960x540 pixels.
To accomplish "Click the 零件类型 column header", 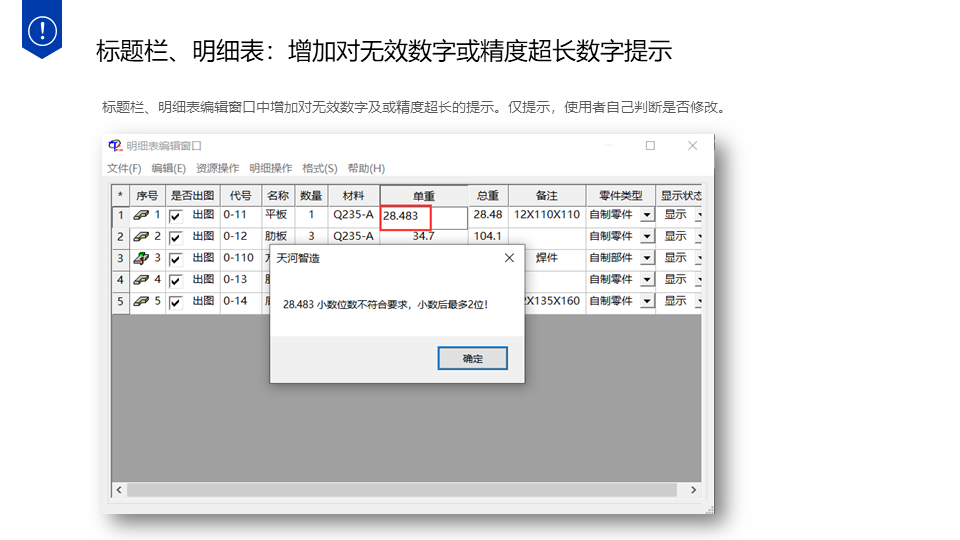I will click(620, 196).
